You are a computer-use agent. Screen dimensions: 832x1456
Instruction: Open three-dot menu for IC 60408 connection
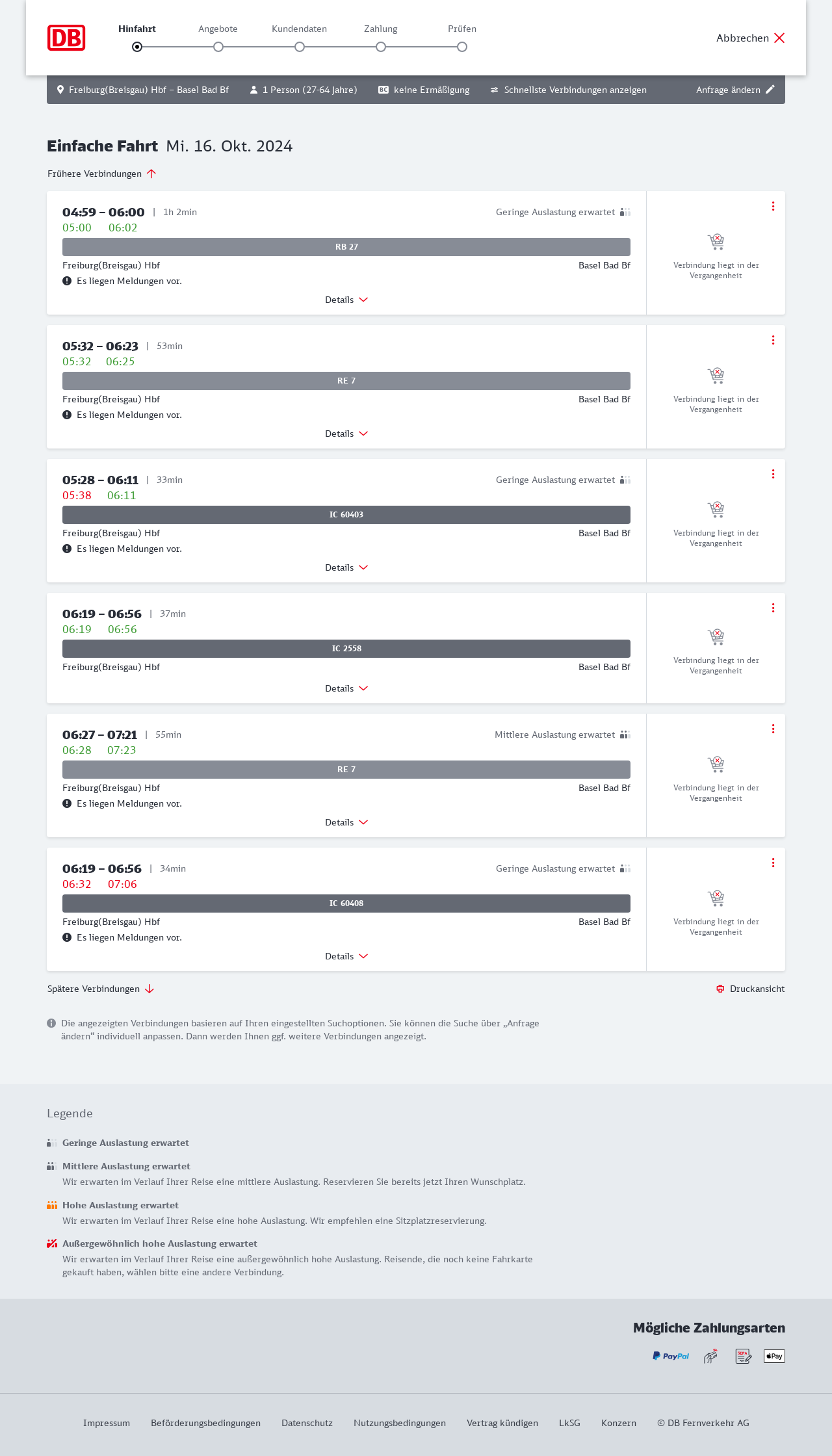(x=773, y=863)
